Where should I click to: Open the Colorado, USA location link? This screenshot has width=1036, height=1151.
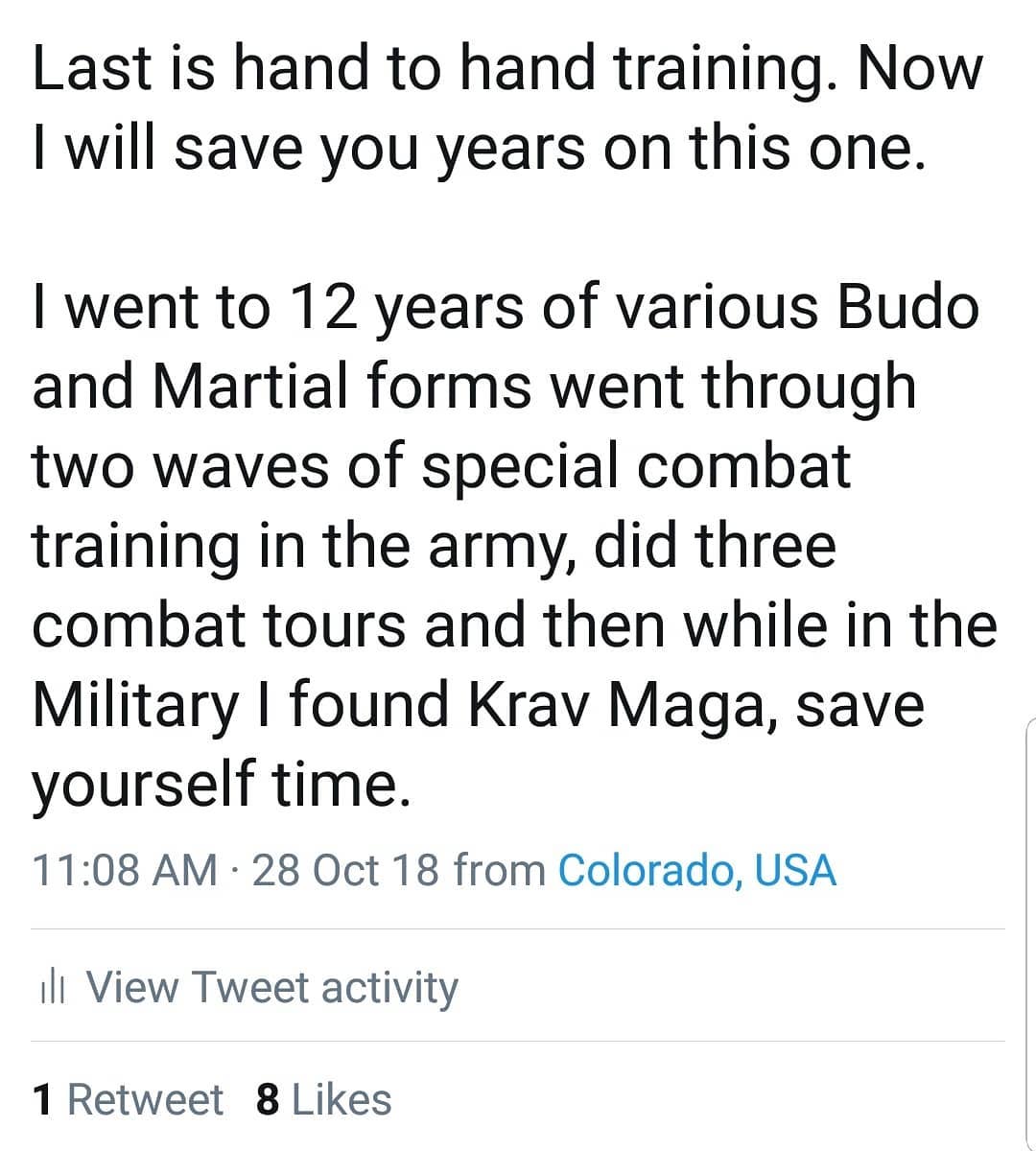pos(696,871)
